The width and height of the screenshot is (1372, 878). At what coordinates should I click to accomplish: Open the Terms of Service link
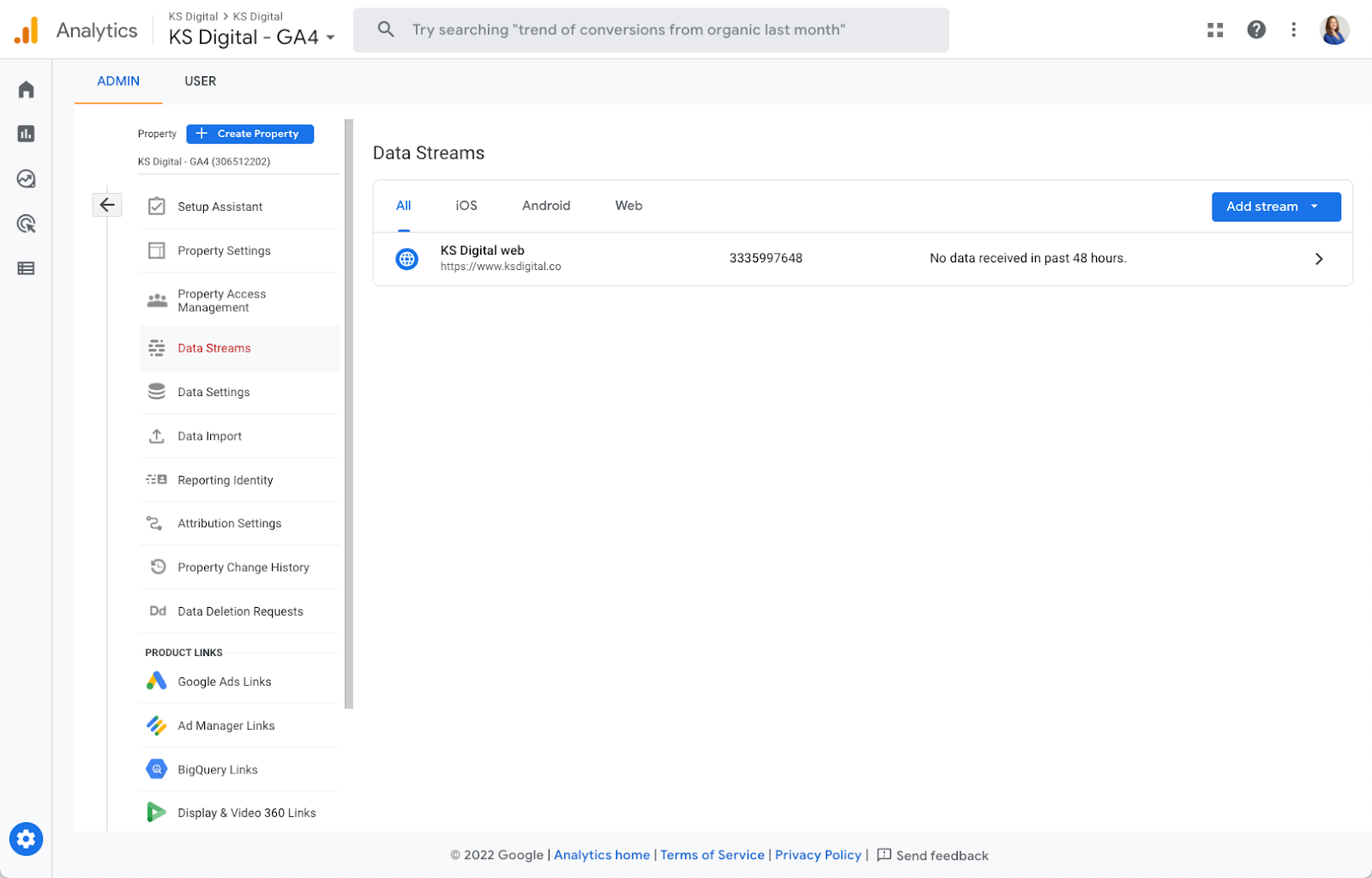(712, 855)
